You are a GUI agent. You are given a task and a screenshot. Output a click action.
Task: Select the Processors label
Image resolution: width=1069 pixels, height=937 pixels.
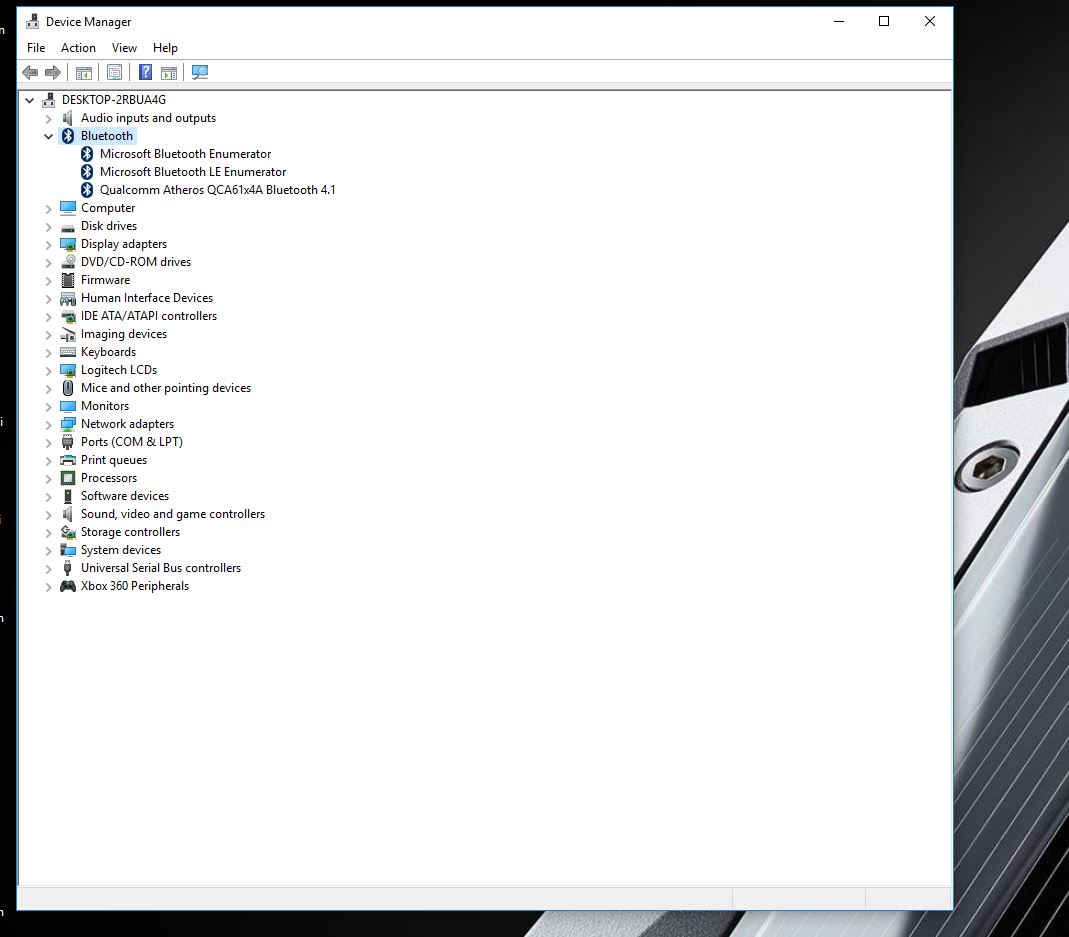point(108,478)
